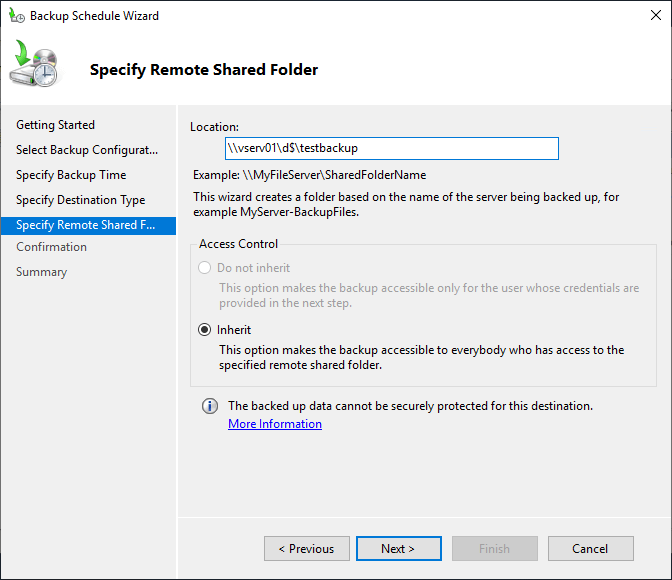Viewport: 672px width, 580px height.
Task: Click the Example \\MyFileServer\SharedFolderName text
Action: coord(309,175)
